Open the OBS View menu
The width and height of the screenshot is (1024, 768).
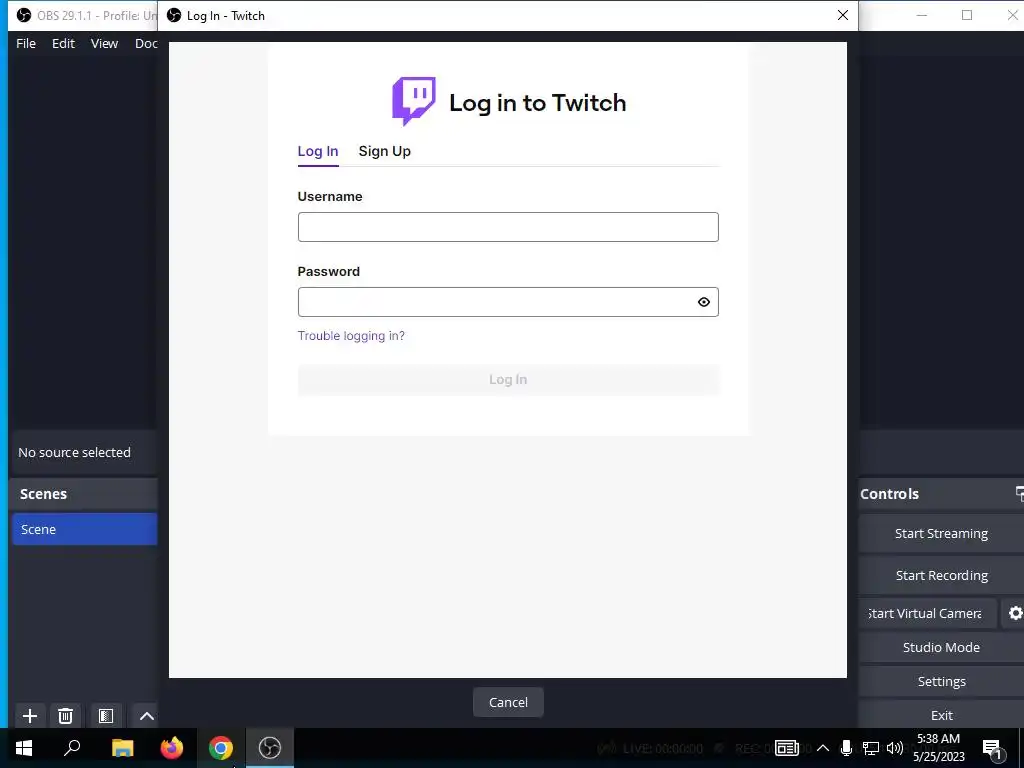click(104, 43)
